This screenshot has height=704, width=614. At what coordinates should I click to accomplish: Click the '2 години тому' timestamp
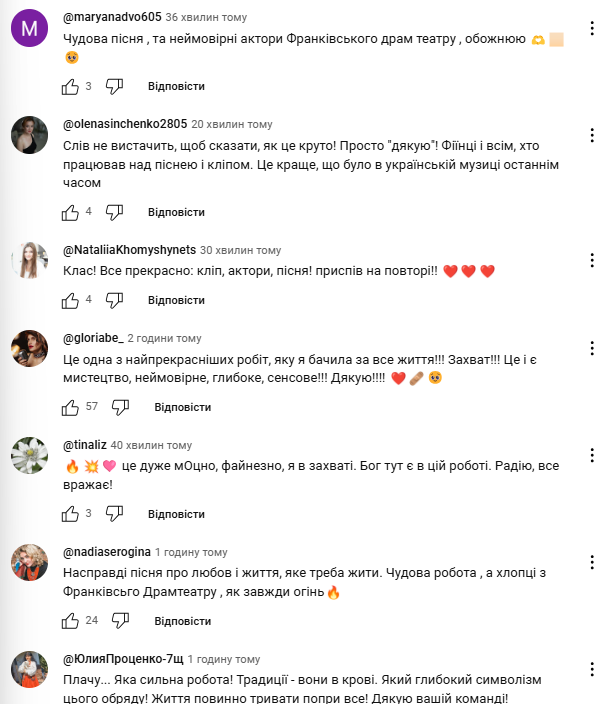(164, 338)
